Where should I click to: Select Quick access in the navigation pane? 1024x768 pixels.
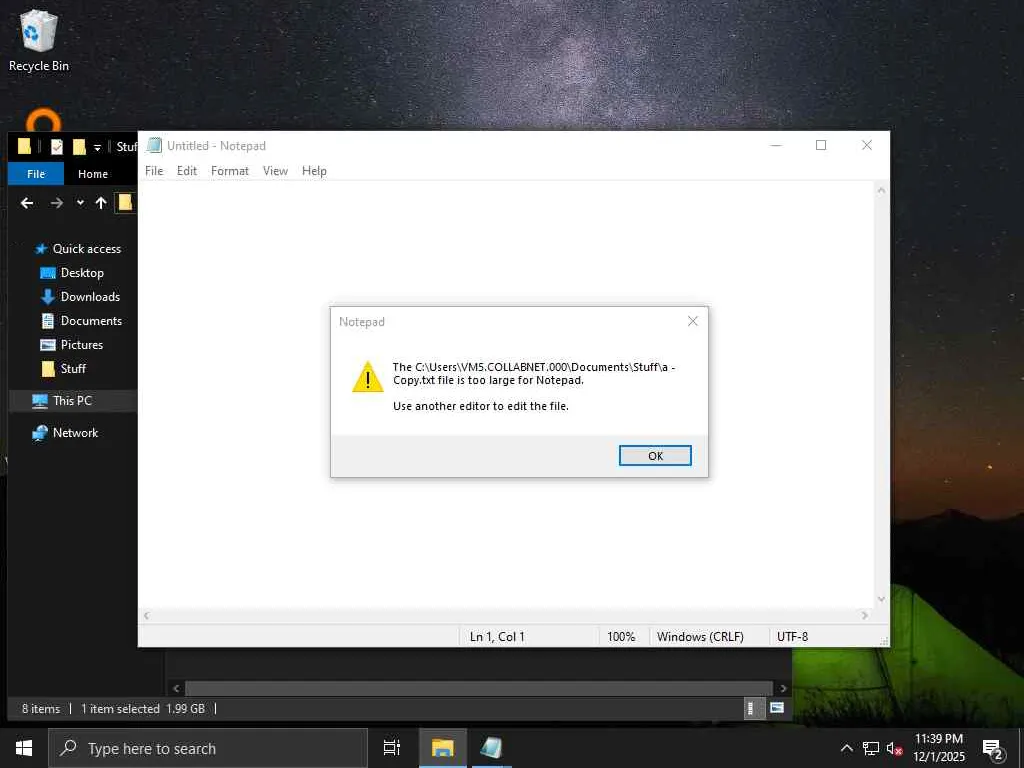pos(87,249)
